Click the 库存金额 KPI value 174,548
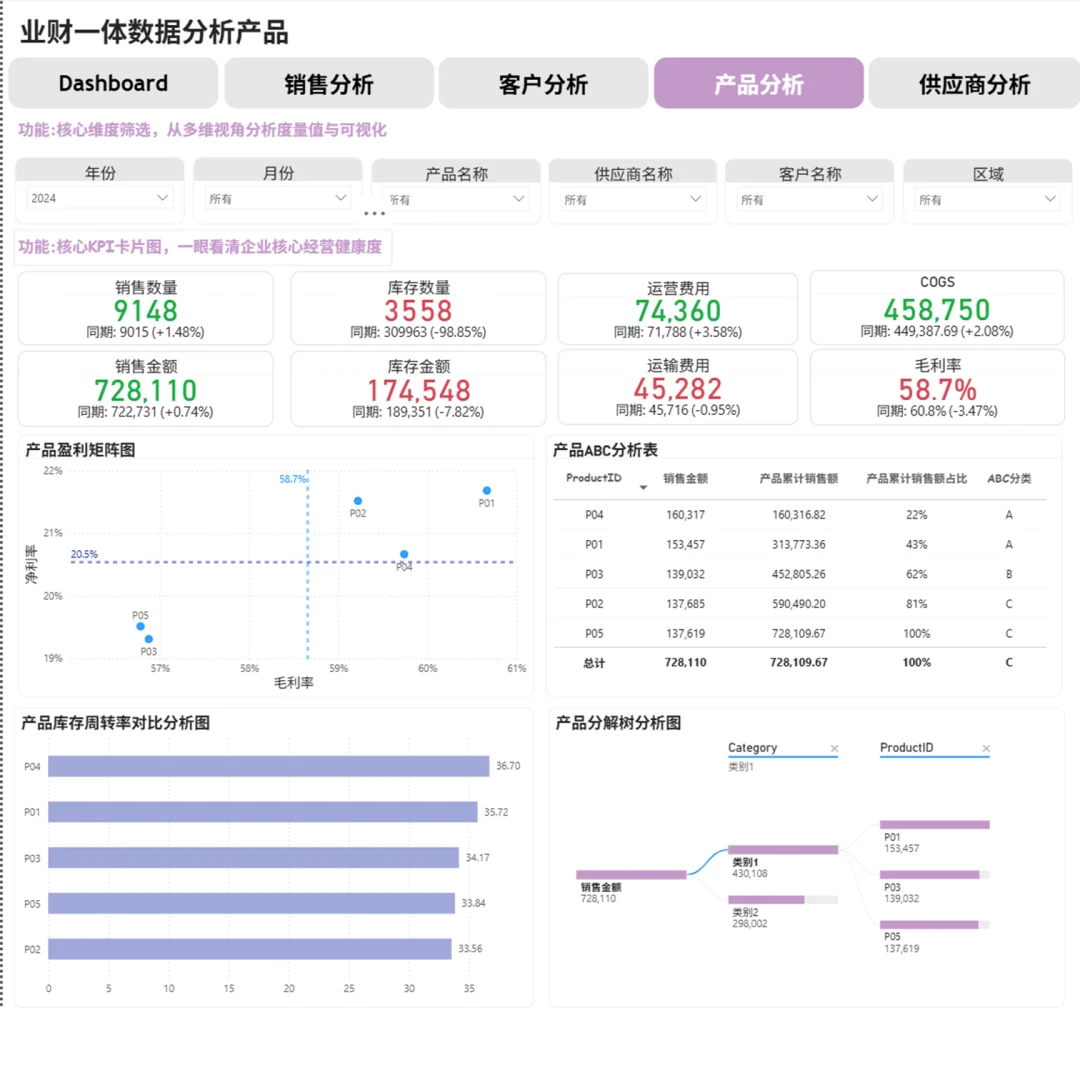 click(x=418, y=391)
